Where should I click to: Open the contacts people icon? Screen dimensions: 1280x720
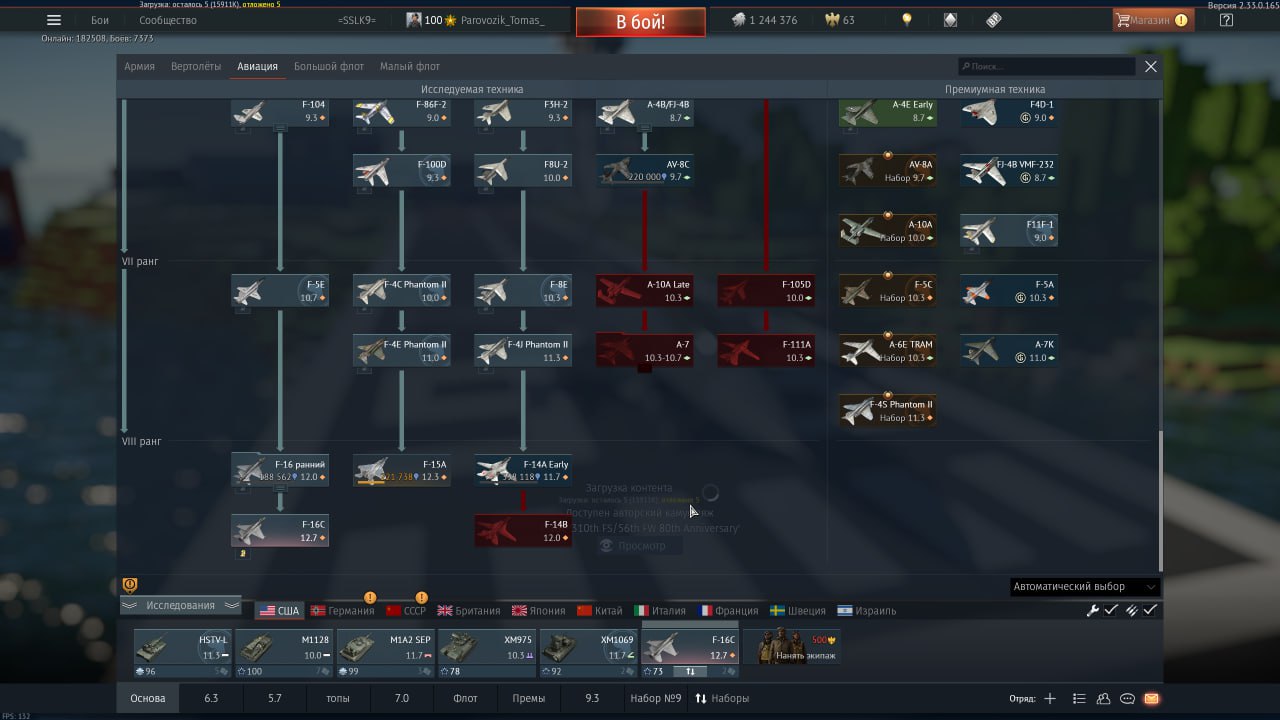1103,698
